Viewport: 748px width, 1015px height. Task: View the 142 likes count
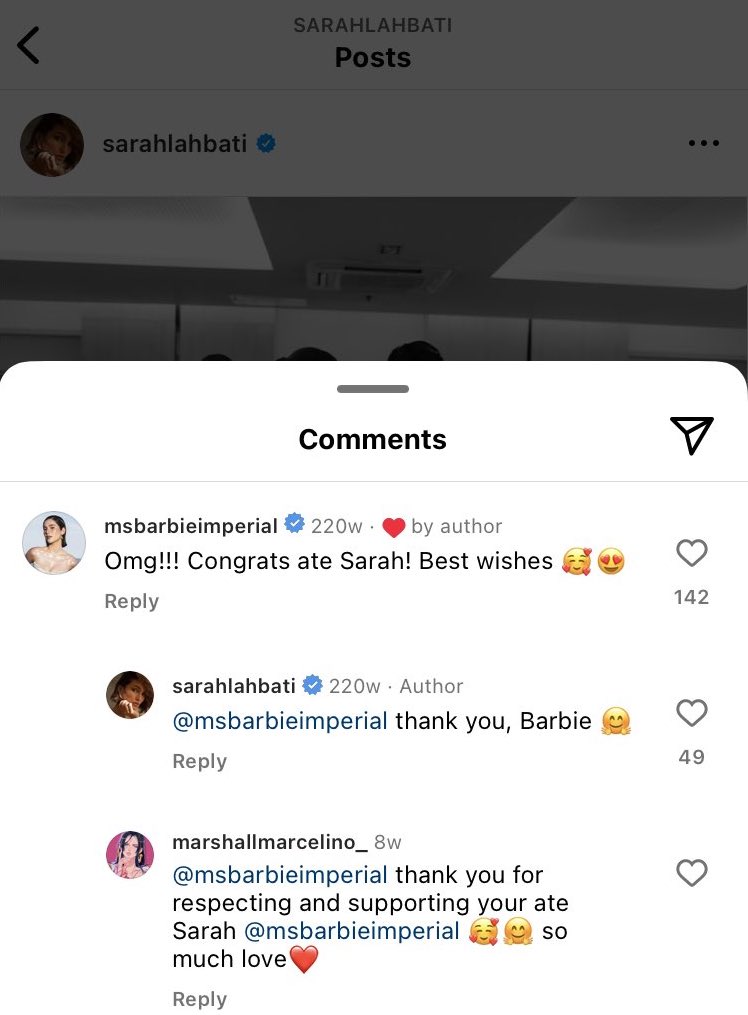click(x=691, y=597)
